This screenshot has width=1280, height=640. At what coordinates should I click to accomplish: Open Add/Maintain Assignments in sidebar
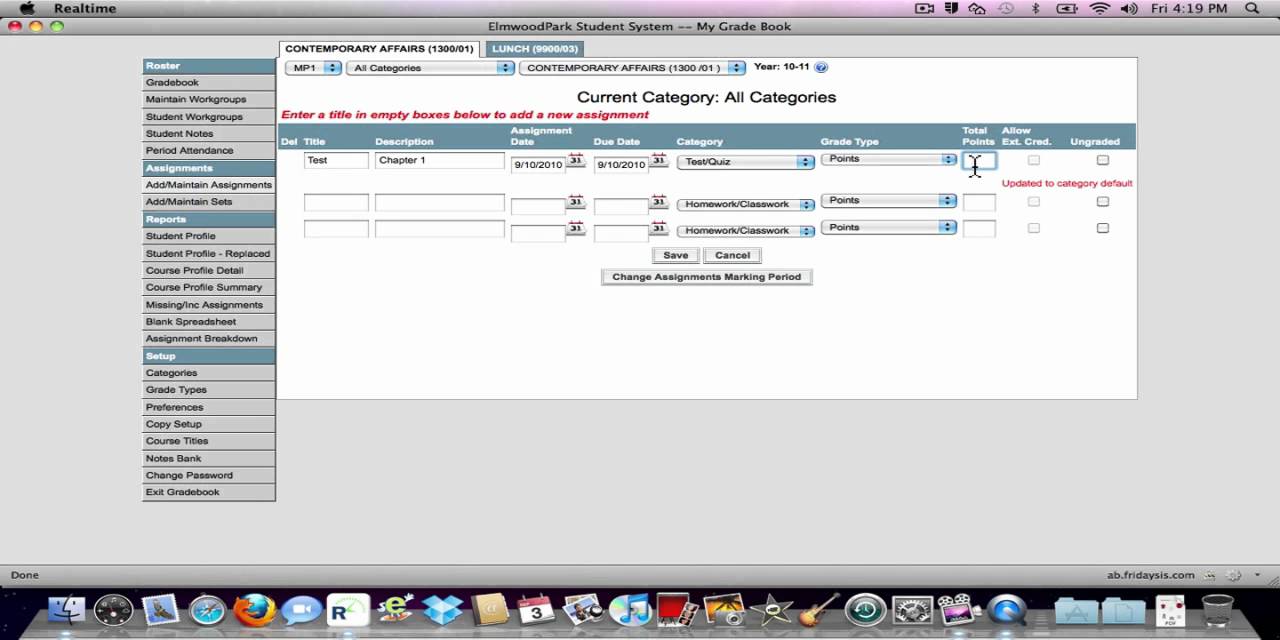coord(209,184)
